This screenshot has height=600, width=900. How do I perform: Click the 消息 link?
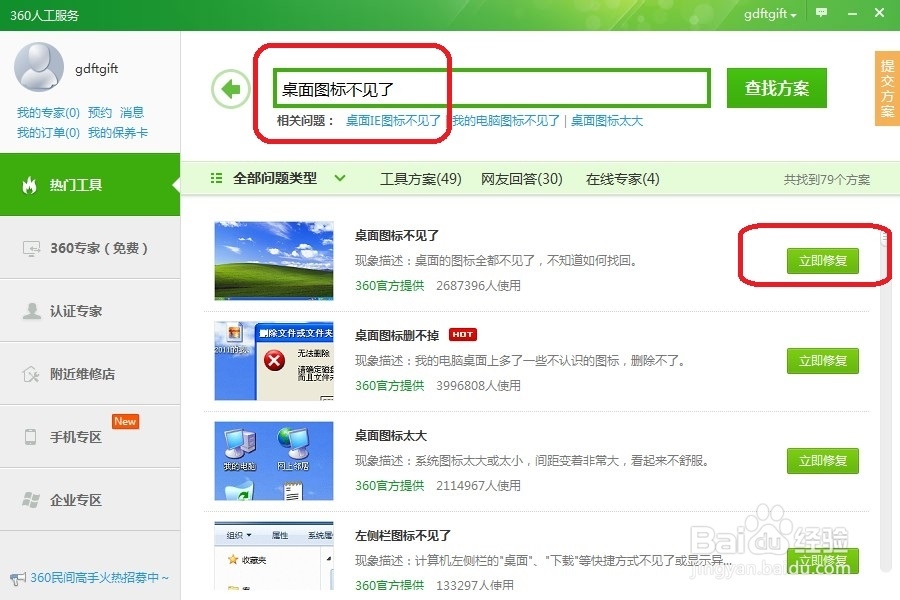132,113
